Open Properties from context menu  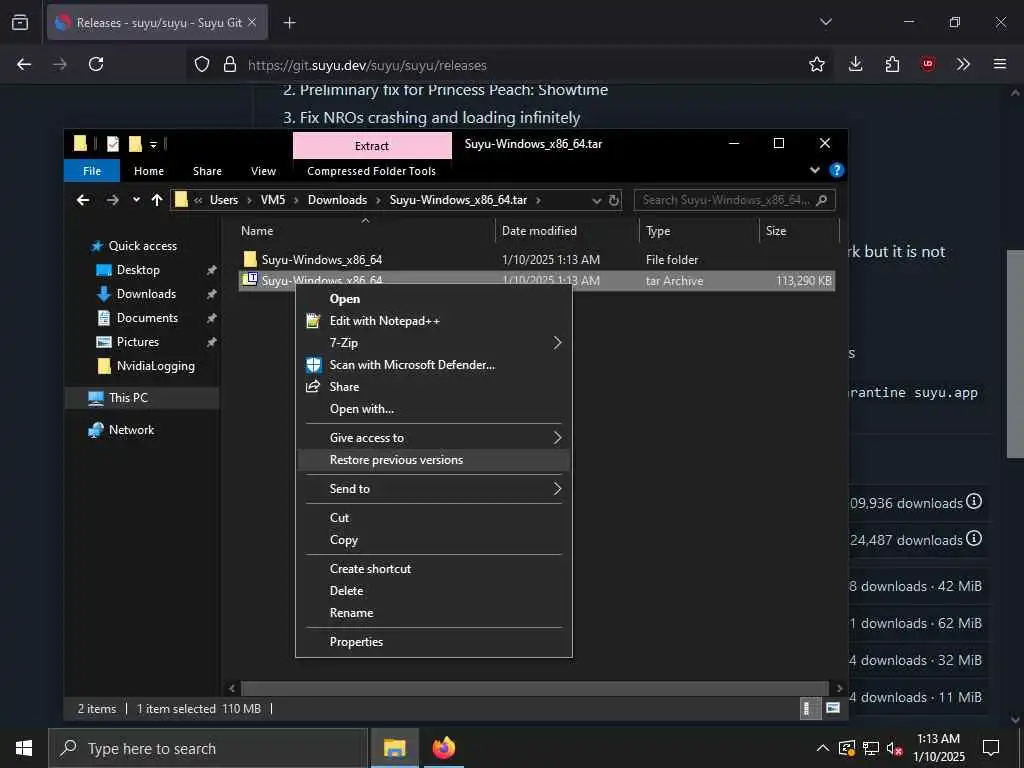click(x=434, y=641)
